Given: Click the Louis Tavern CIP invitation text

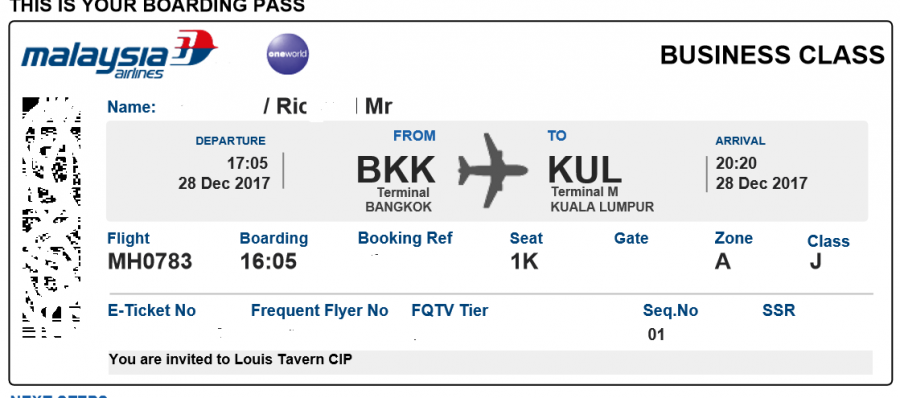Looking at the screenshot, I should pos(231,360).
